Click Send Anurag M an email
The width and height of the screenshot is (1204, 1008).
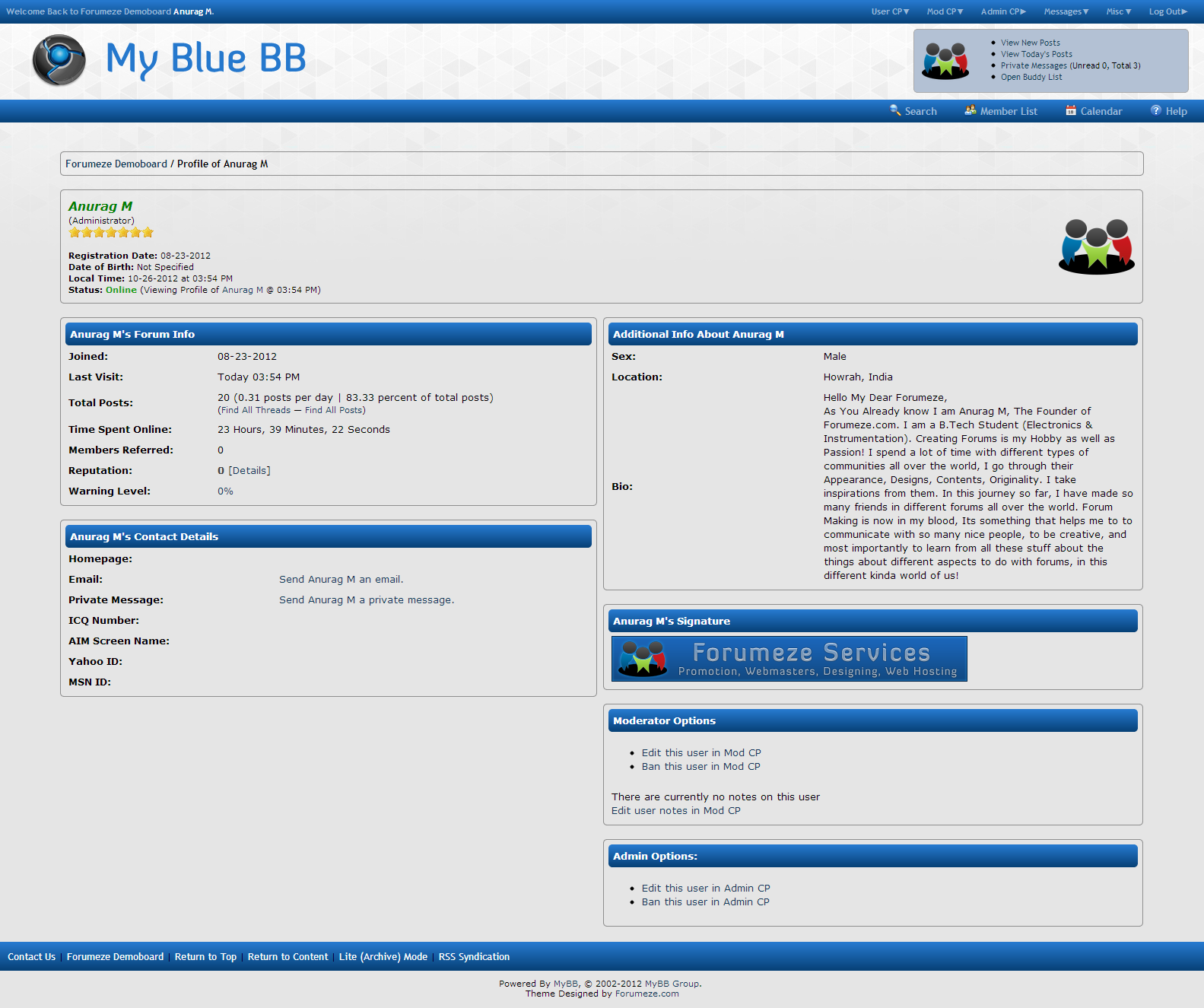coord(341,580)
